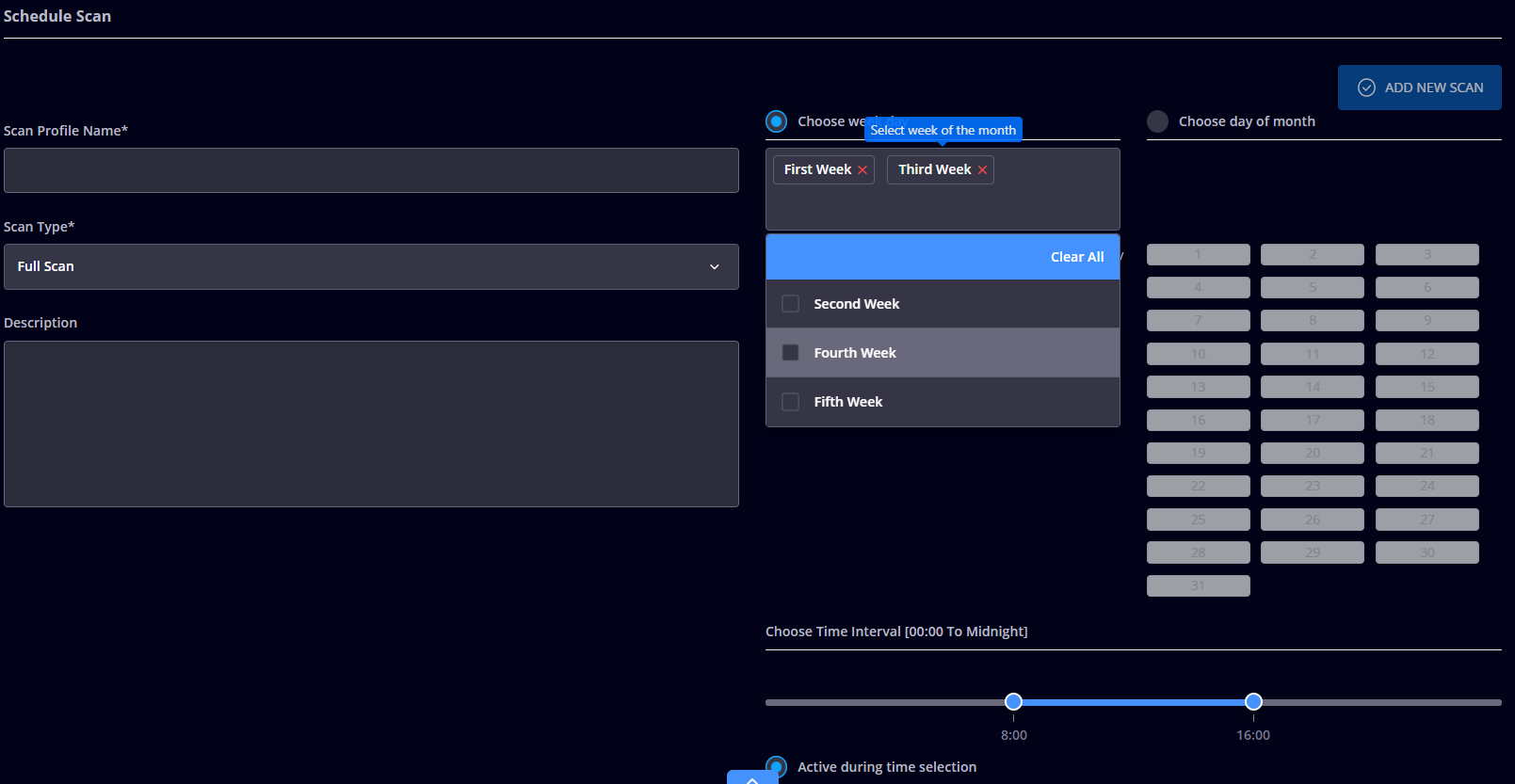Enable Active during time selection radio
1515x784 pixels.
(777, 766)
